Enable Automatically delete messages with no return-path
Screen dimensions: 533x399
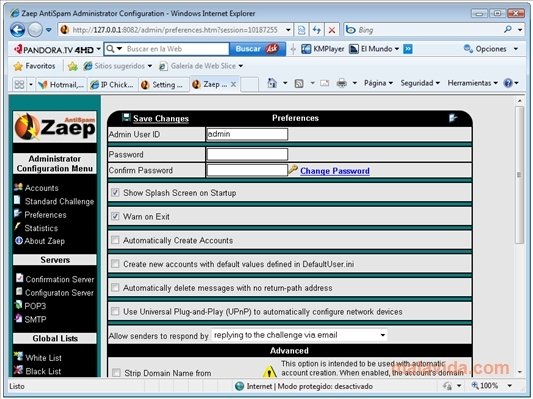(115, 288)
